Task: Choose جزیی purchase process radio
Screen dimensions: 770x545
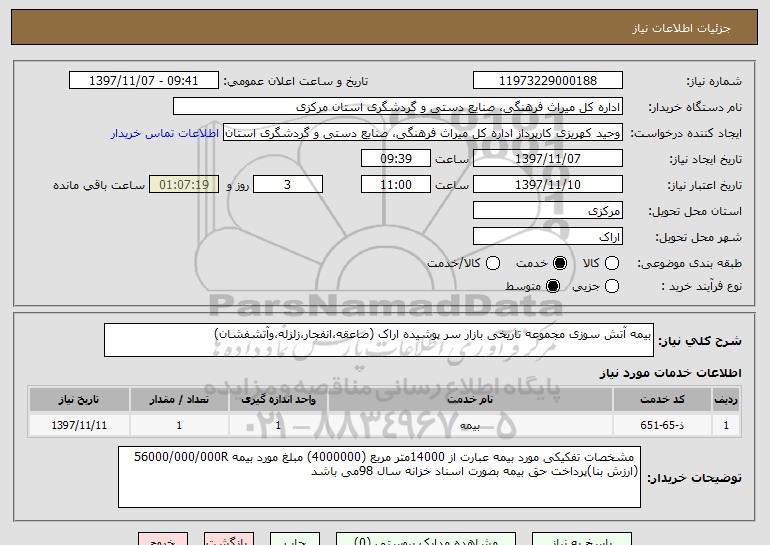Action: (612, 286)
